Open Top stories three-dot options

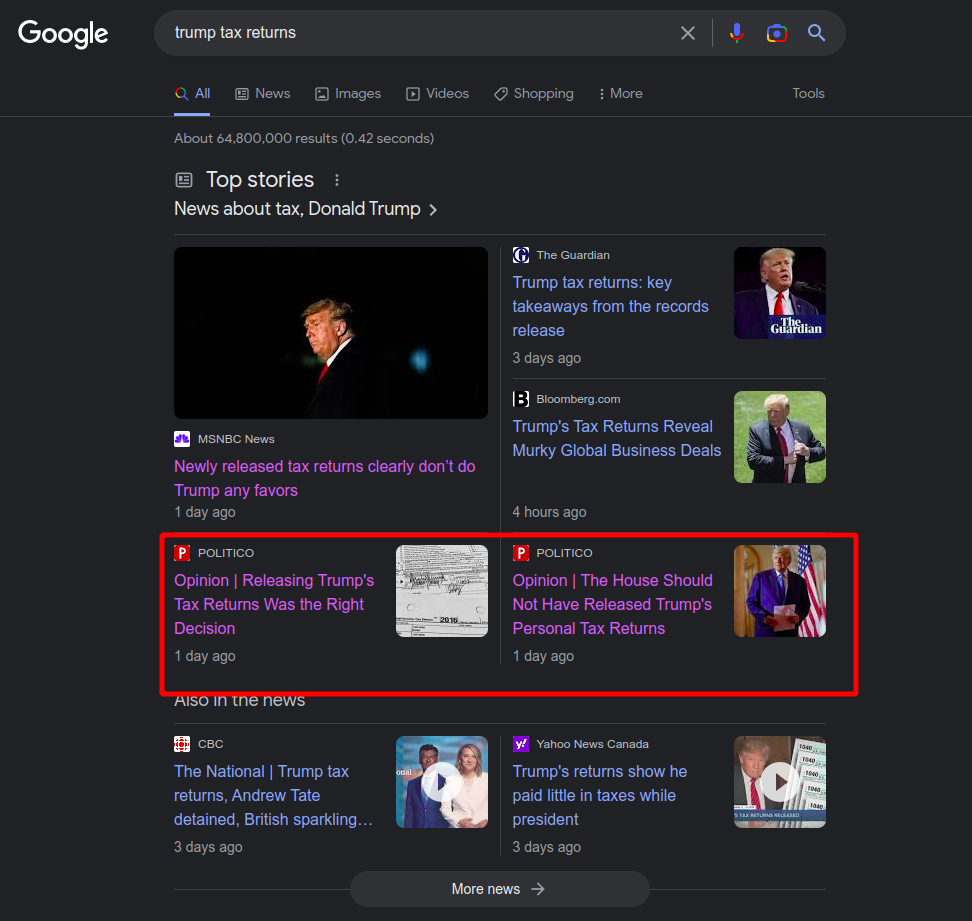[337, 180]
